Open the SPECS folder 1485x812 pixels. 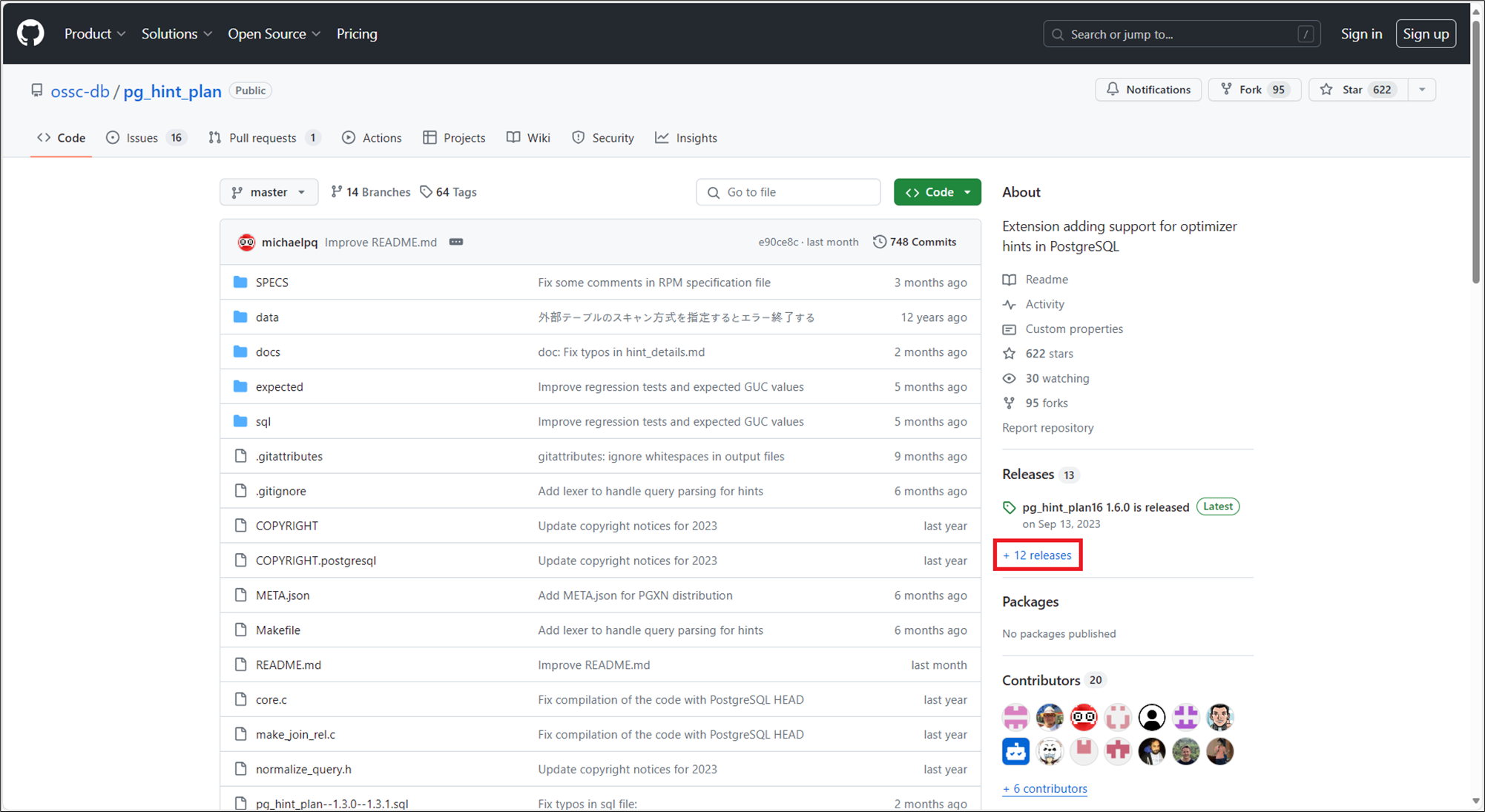click(271, 283)
